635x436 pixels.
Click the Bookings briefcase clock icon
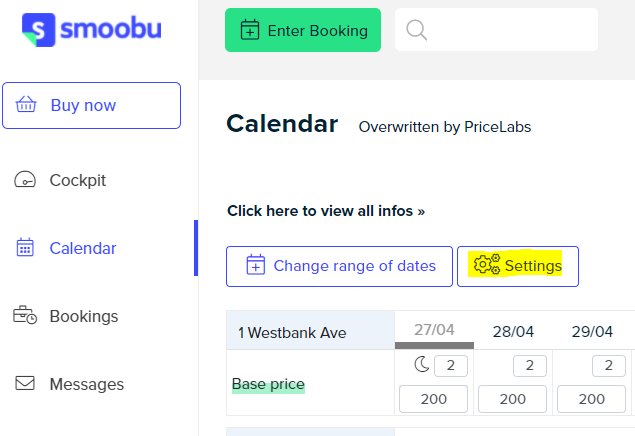(x=25, y=315)
